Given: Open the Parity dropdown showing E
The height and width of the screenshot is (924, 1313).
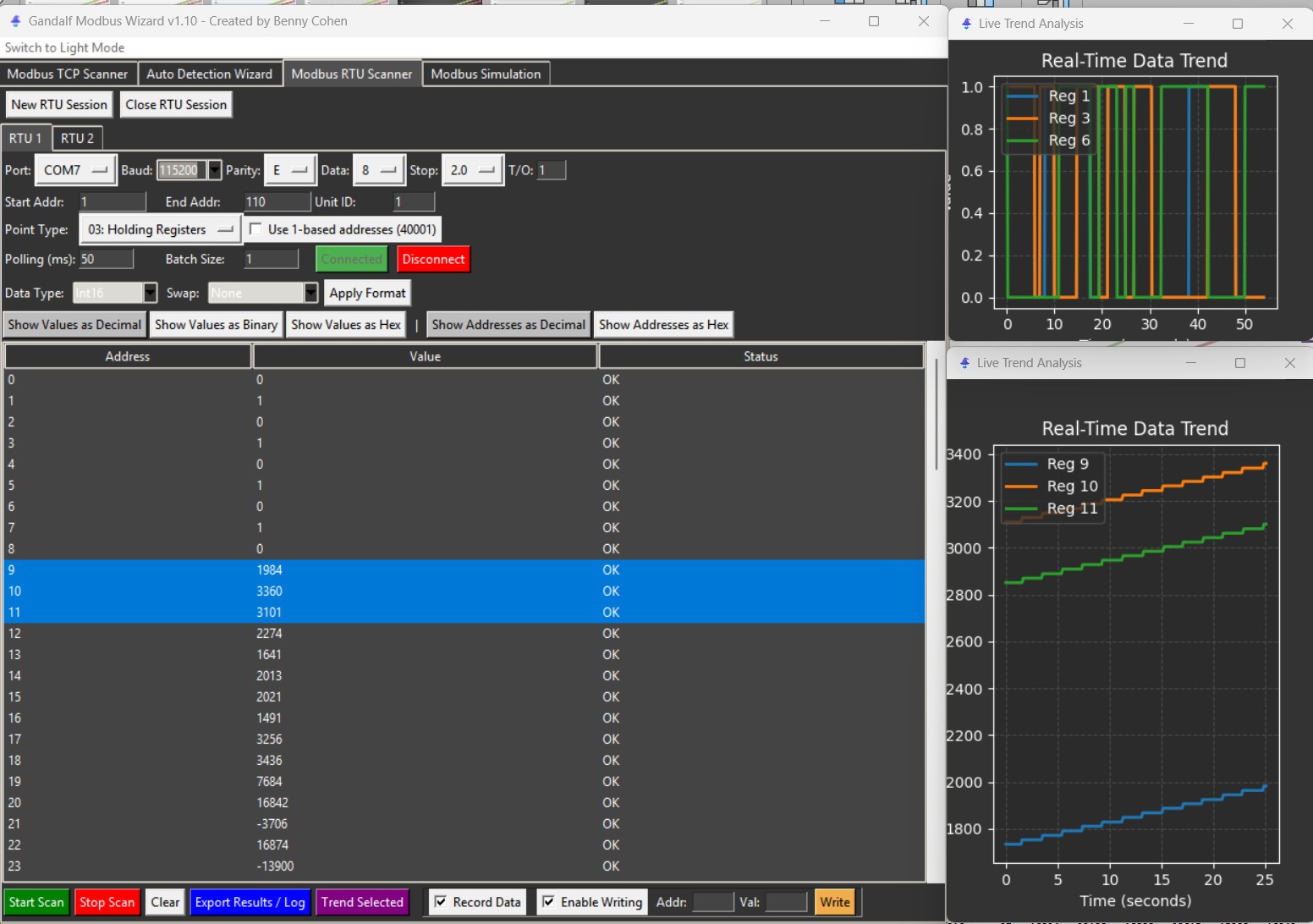Looking at the screenshot, I should (x=290, y=170).
